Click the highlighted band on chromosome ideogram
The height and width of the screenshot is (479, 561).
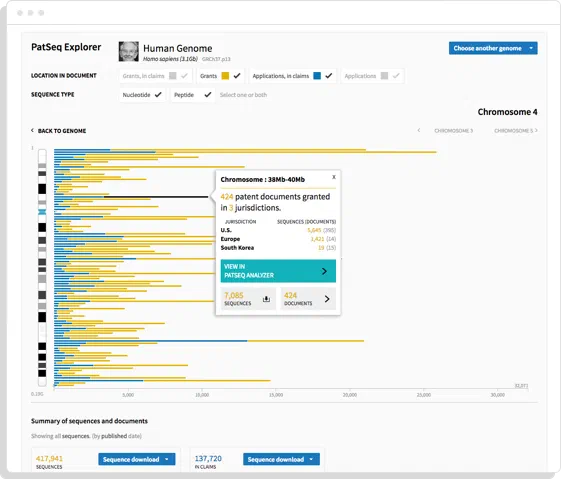click(42, 212)
